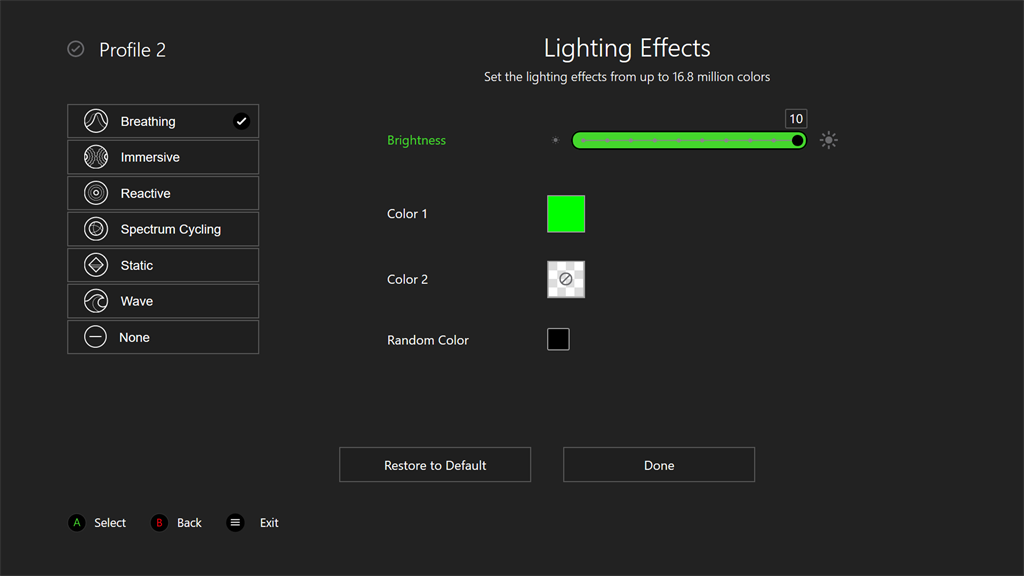This screenshot has width=1024, height=576.
Task: Click the Exit menu lines icon
Action: (235, 522)
